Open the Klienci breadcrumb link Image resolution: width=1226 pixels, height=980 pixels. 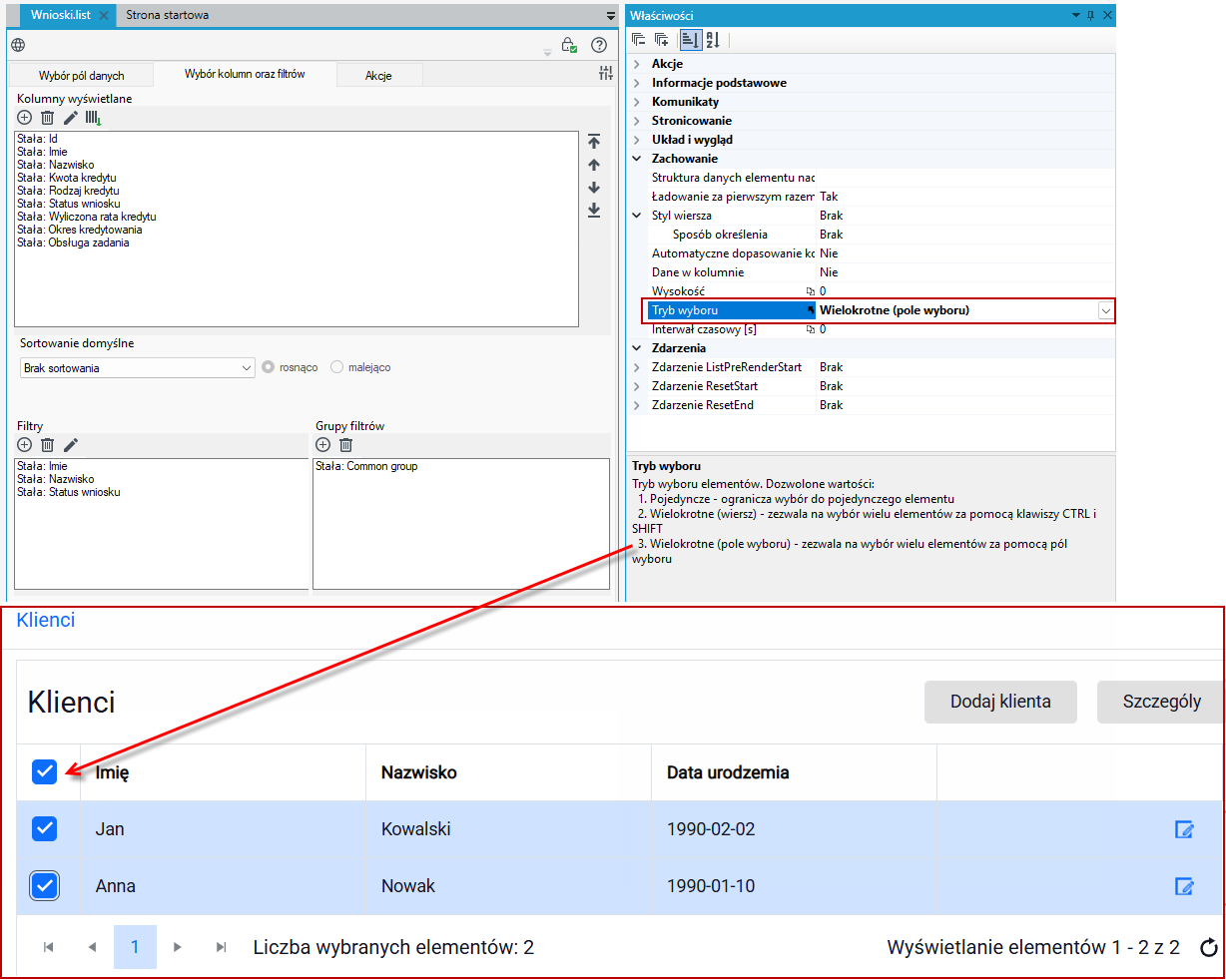(x=46, y=620)
